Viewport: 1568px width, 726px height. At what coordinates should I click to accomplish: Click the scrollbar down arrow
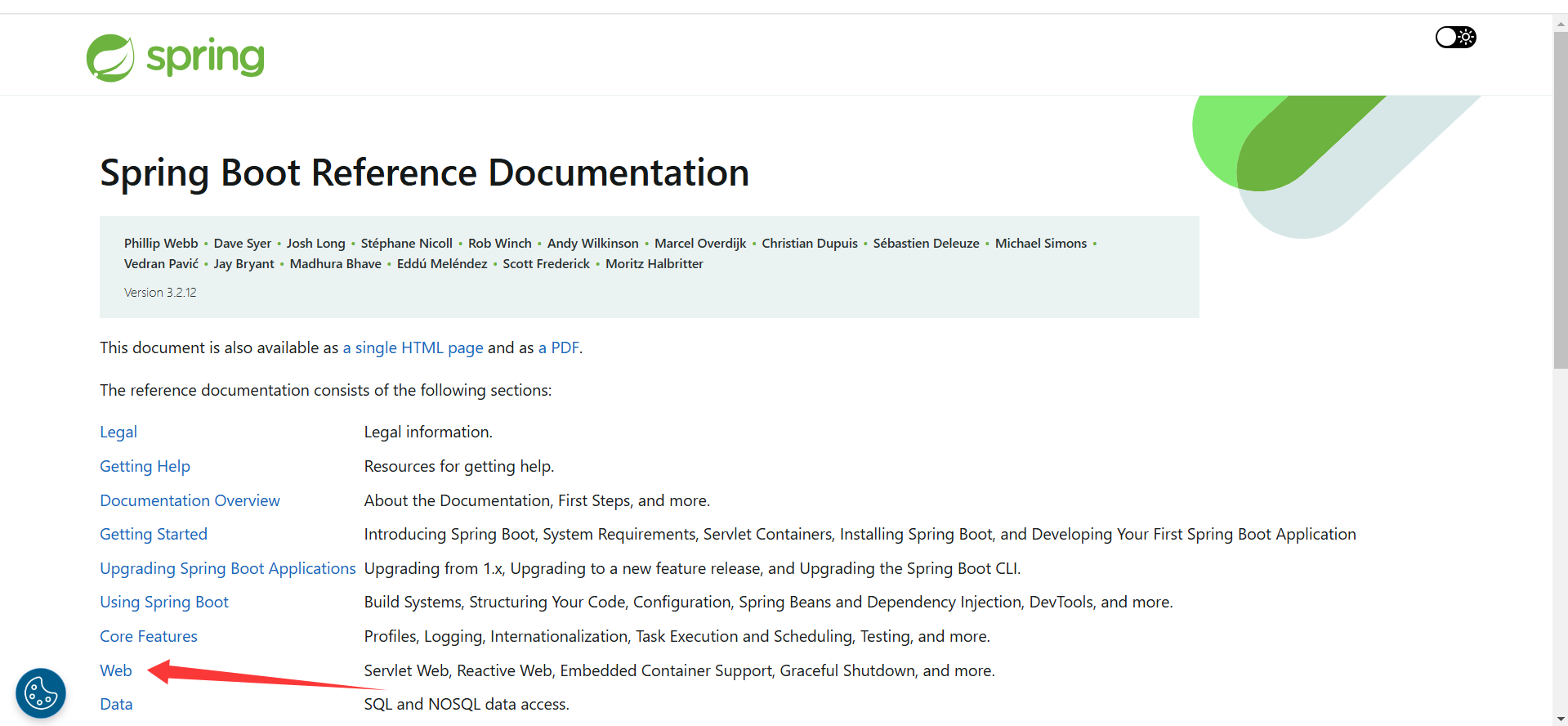tap(1560, 719)
